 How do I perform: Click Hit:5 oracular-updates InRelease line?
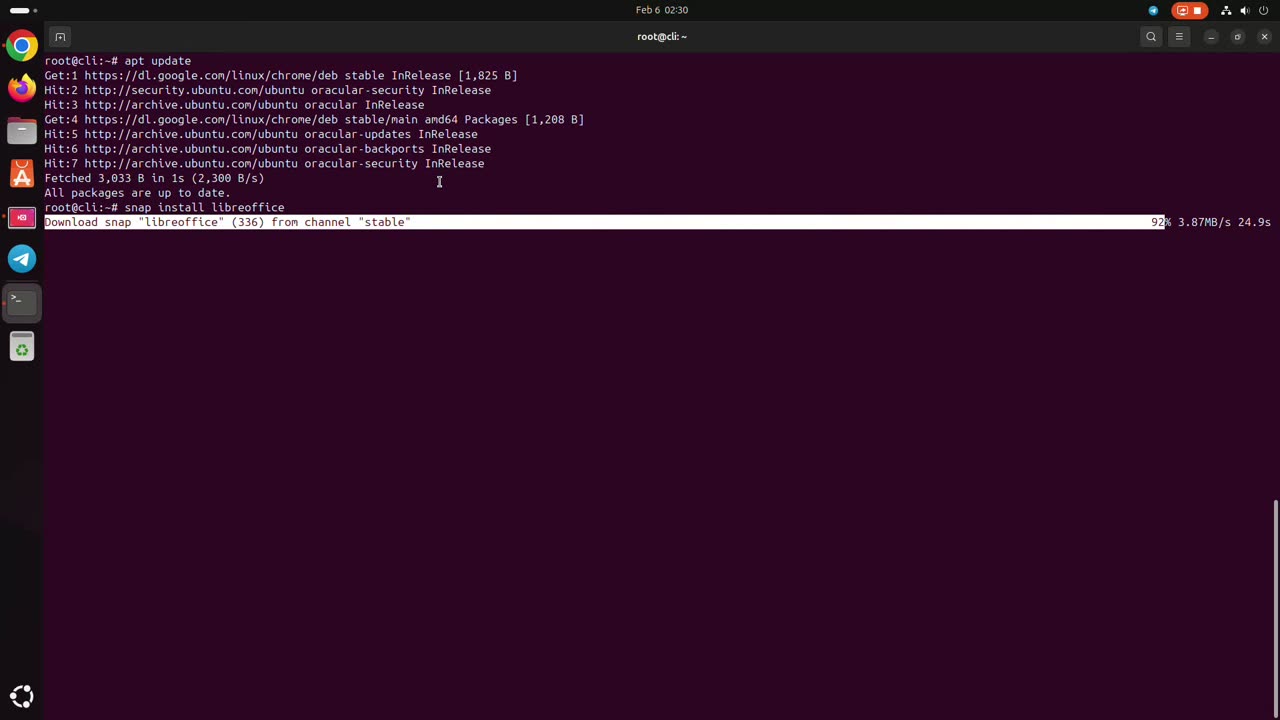coord(261,134)
